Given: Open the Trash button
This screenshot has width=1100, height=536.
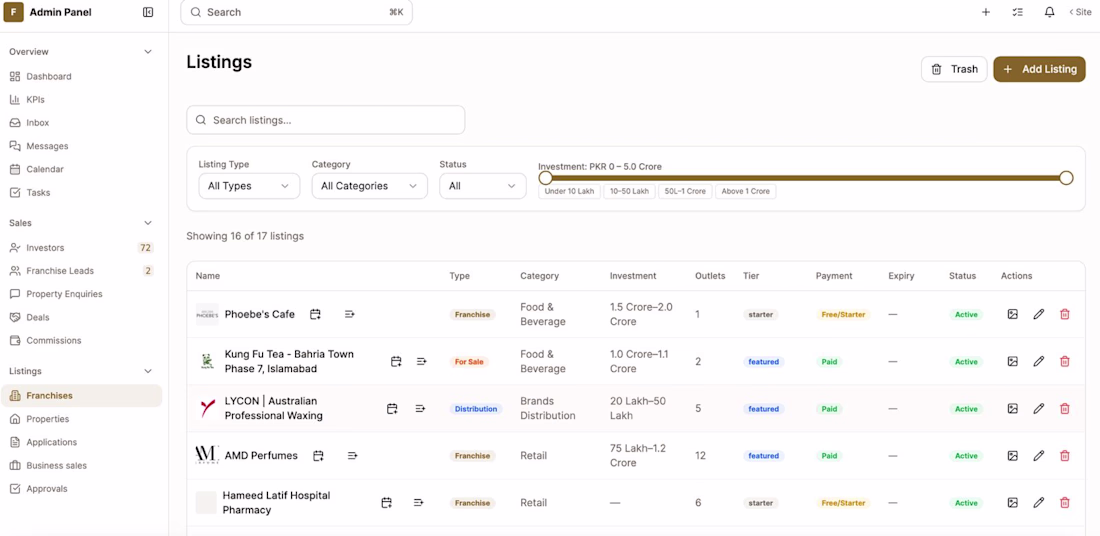Looking at the screenshot, I should pyautogui.click(x=954, y=69).
